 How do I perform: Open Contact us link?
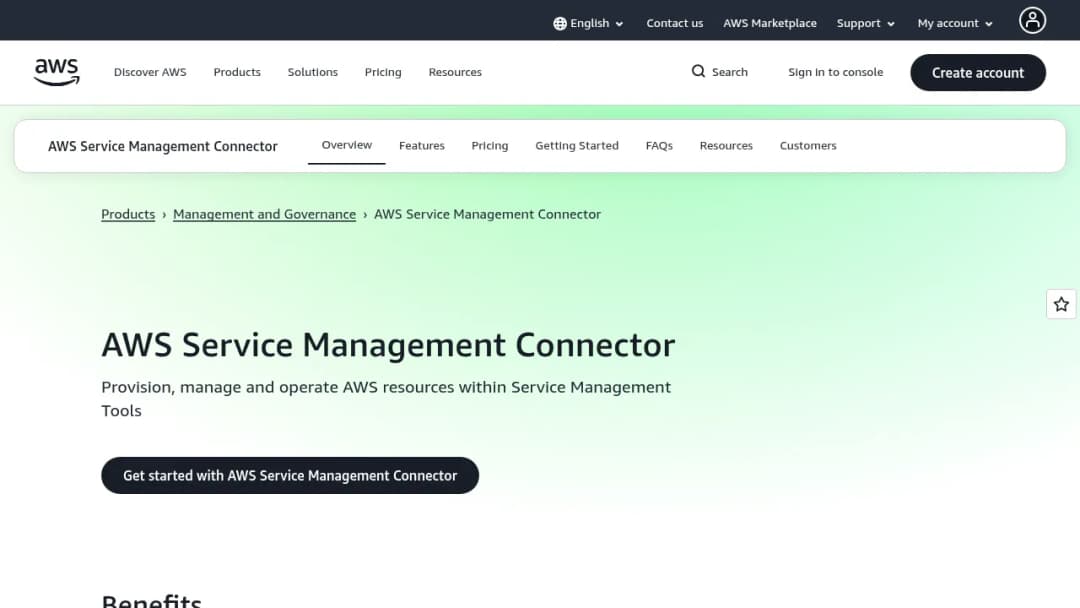[674, 23]
